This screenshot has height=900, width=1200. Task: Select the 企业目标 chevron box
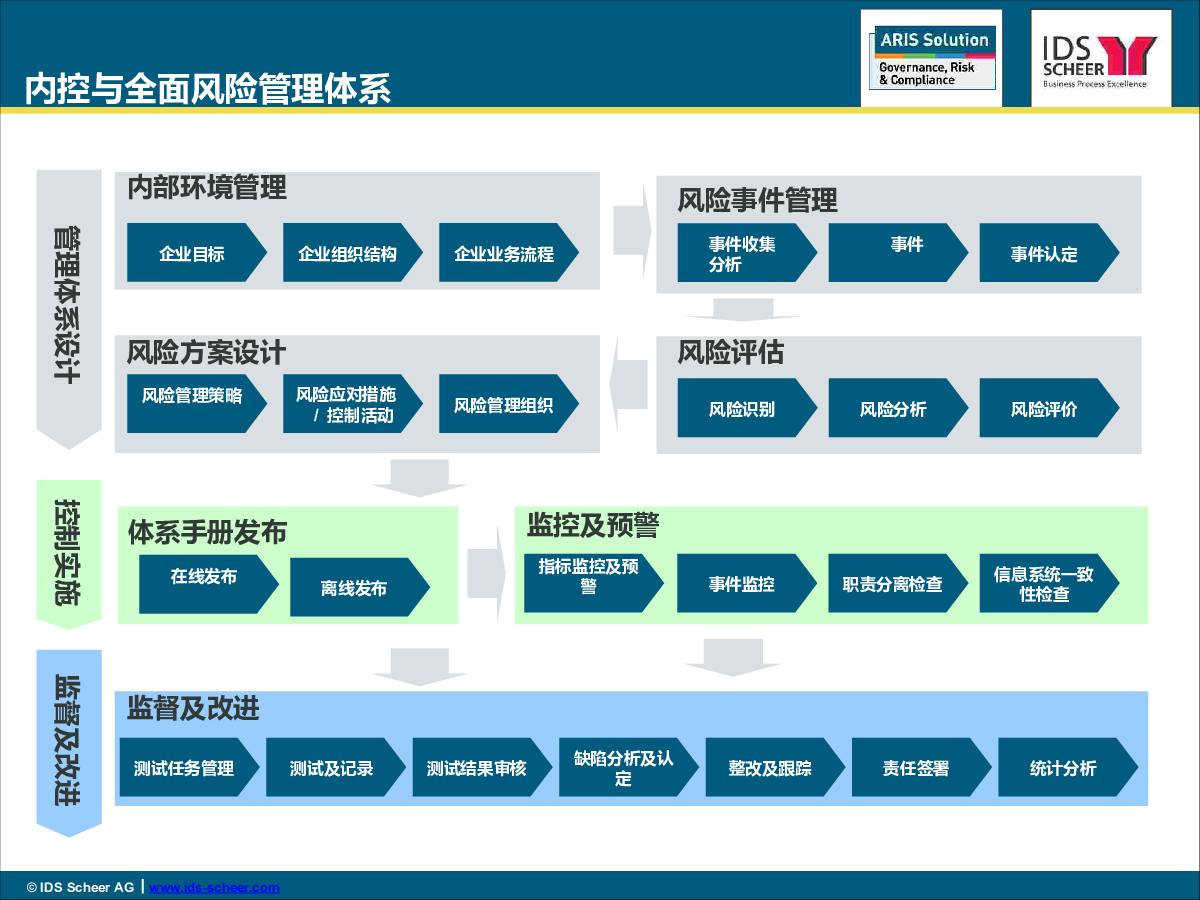[192, 253]
